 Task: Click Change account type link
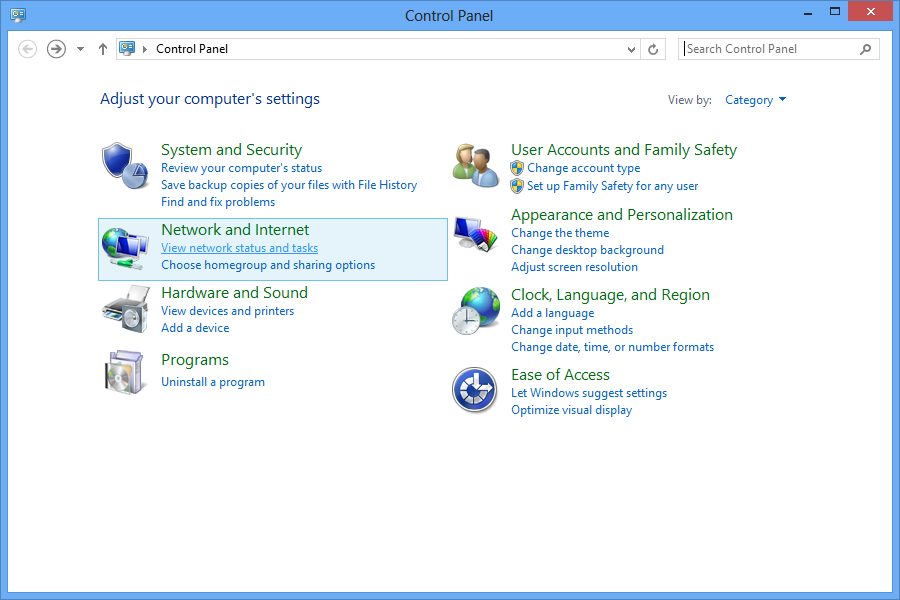point(584,168)
